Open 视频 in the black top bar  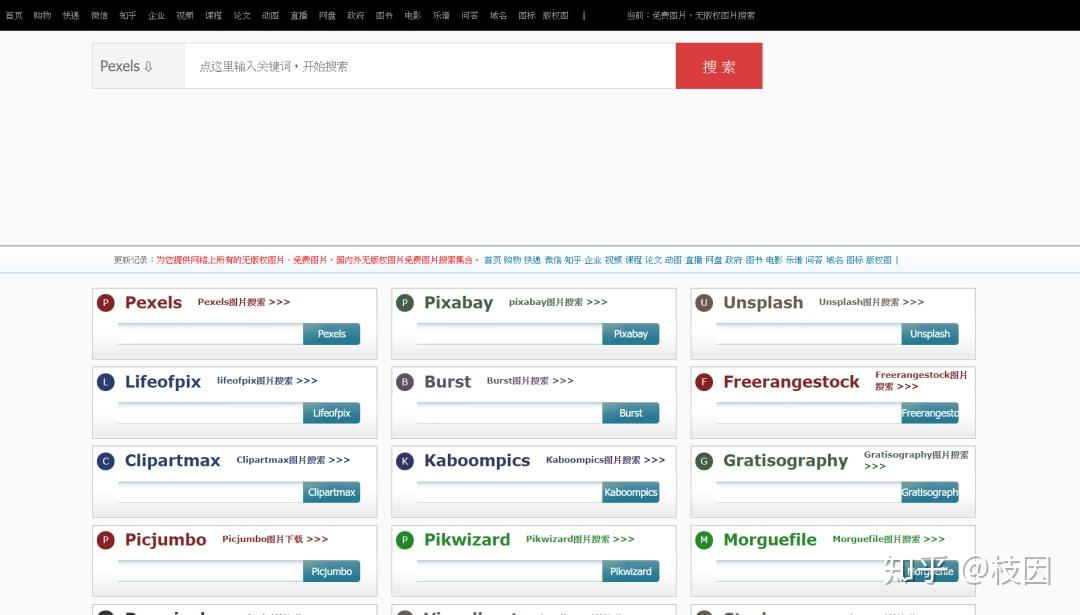point(185,15)
